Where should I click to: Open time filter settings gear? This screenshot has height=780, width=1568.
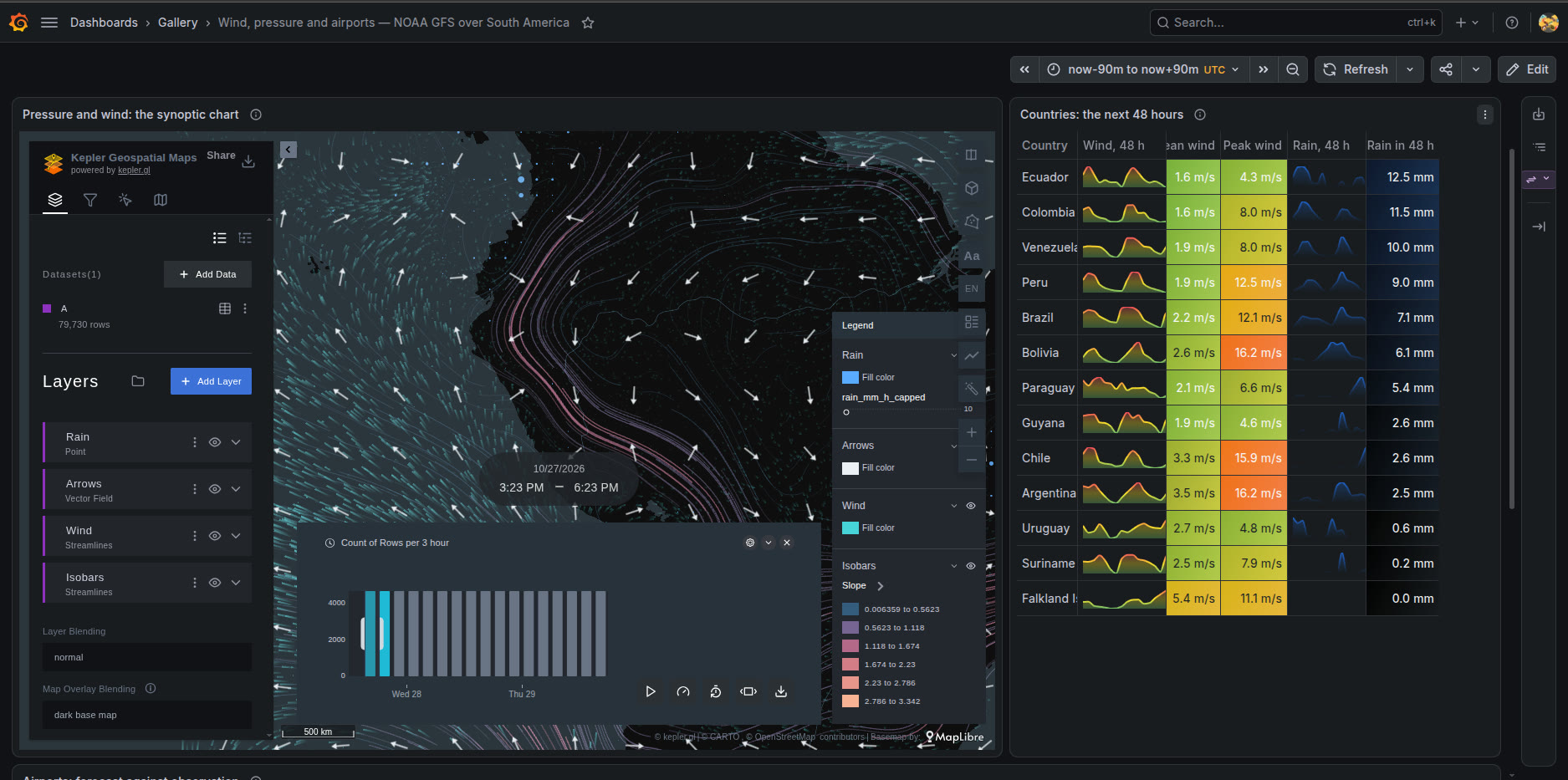pyautogui.click(x=750, y=543)
